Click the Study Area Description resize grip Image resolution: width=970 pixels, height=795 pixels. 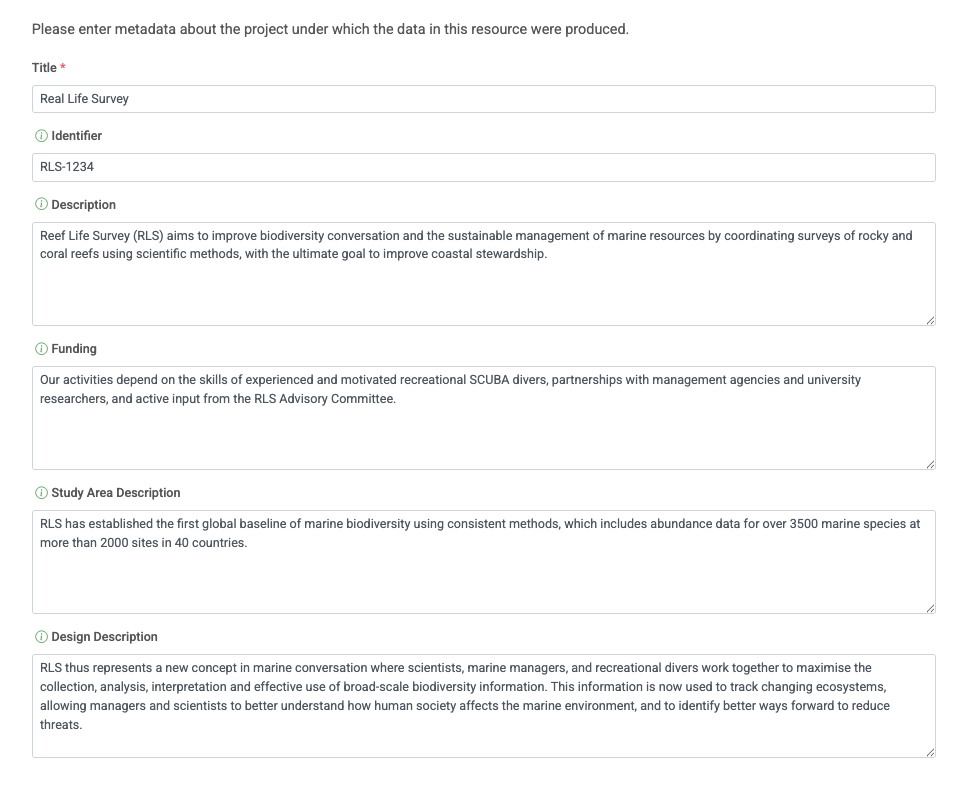[929, 606]
